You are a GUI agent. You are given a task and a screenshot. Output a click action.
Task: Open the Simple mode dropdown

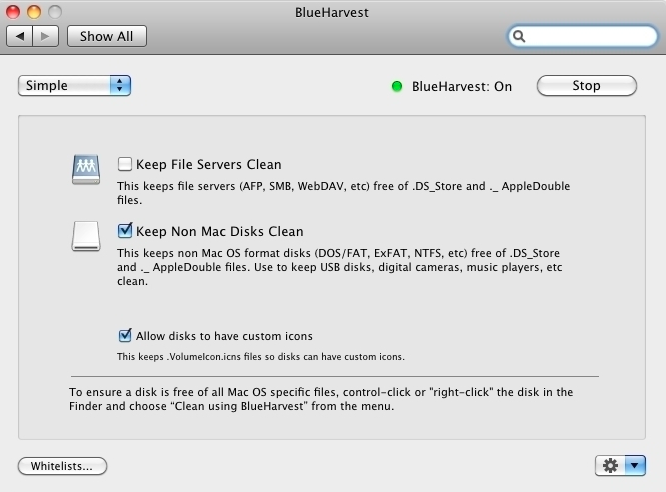click(74, 85)
